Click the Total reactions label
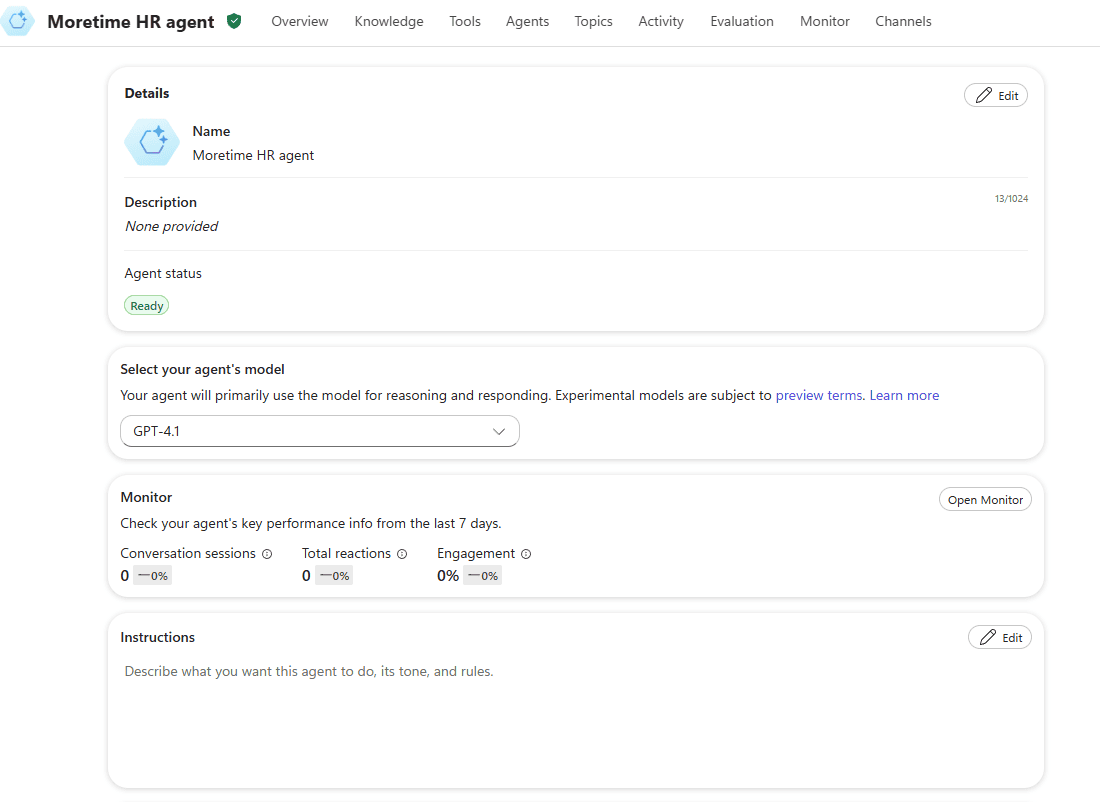 tap(346, 554)
